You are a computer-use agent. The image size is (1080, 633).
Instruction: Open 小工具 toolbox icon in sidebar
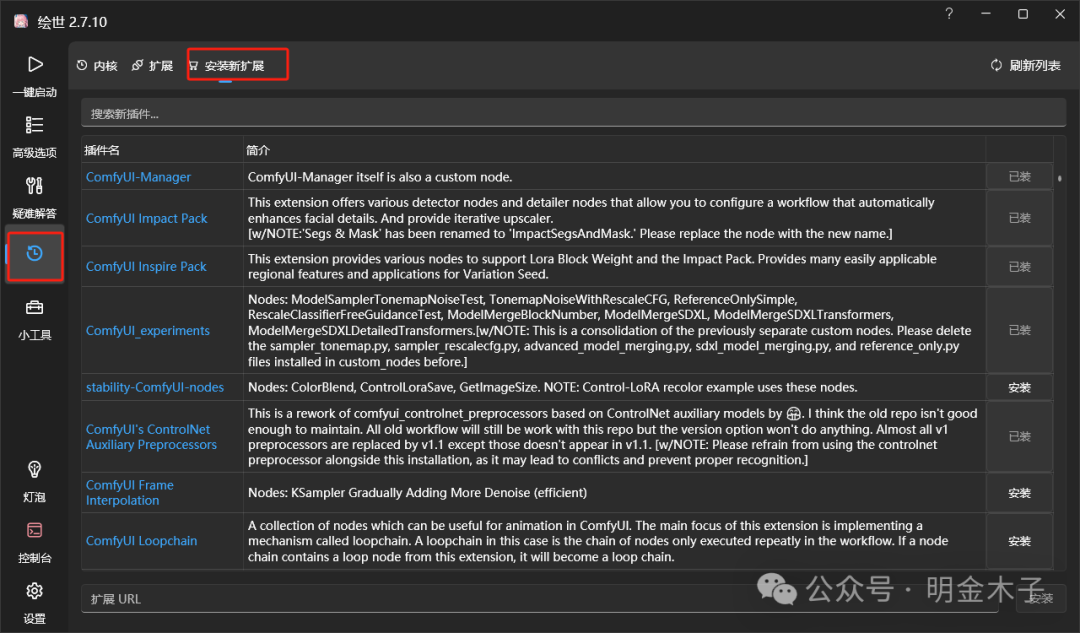click(x=34, y=307)
